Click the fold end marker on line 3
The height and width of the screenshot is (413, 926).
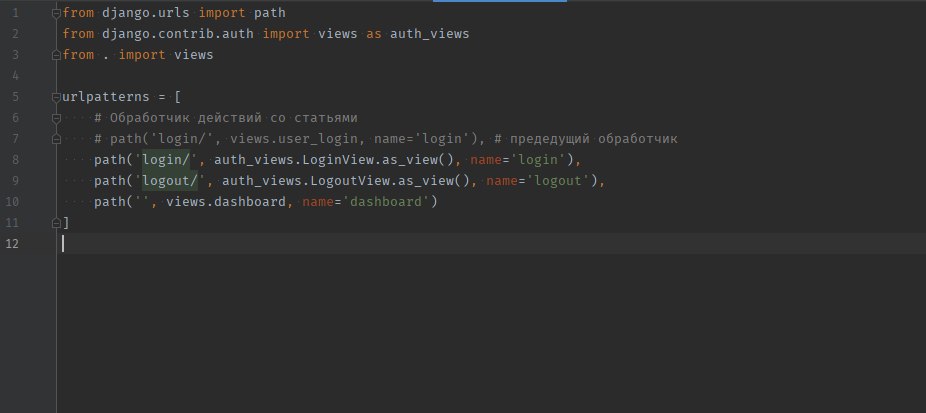[x=56, y=55]
